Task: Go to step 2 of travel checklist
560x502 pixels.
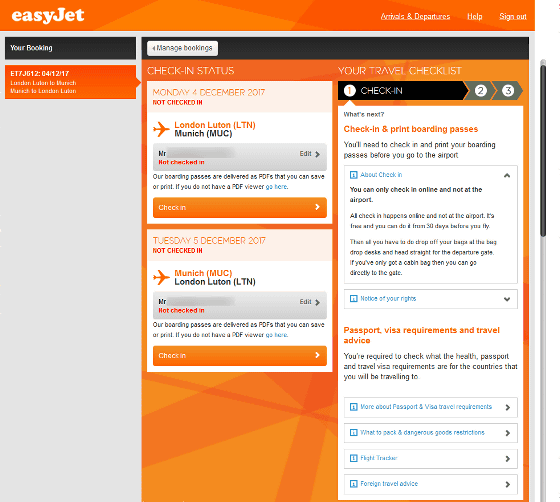Action: pos(480,91)
